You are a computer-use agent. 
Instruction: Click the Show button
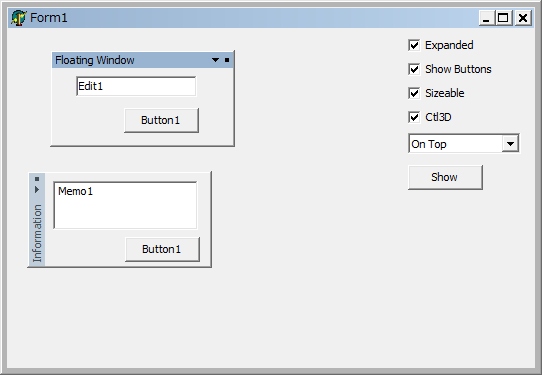point(445,177)
